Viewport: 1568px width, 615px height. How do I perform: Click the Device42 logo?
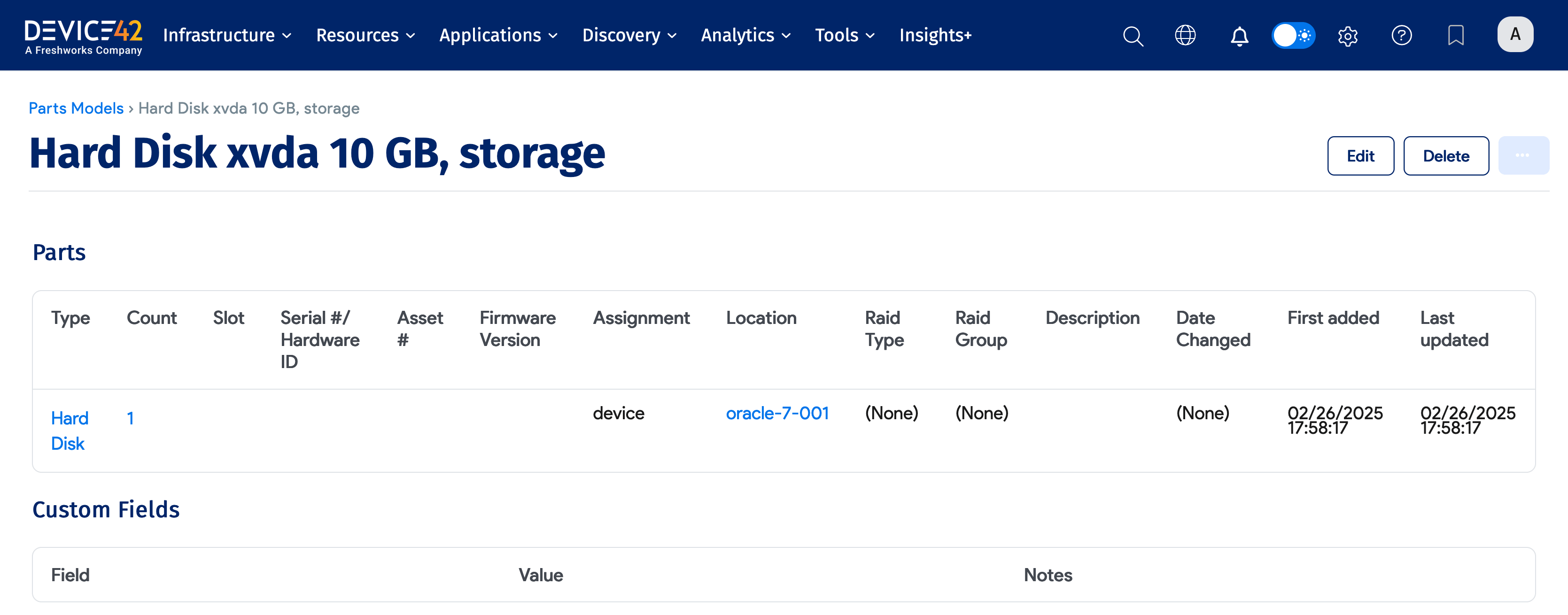pyautogui.click(x=84, y=37)
